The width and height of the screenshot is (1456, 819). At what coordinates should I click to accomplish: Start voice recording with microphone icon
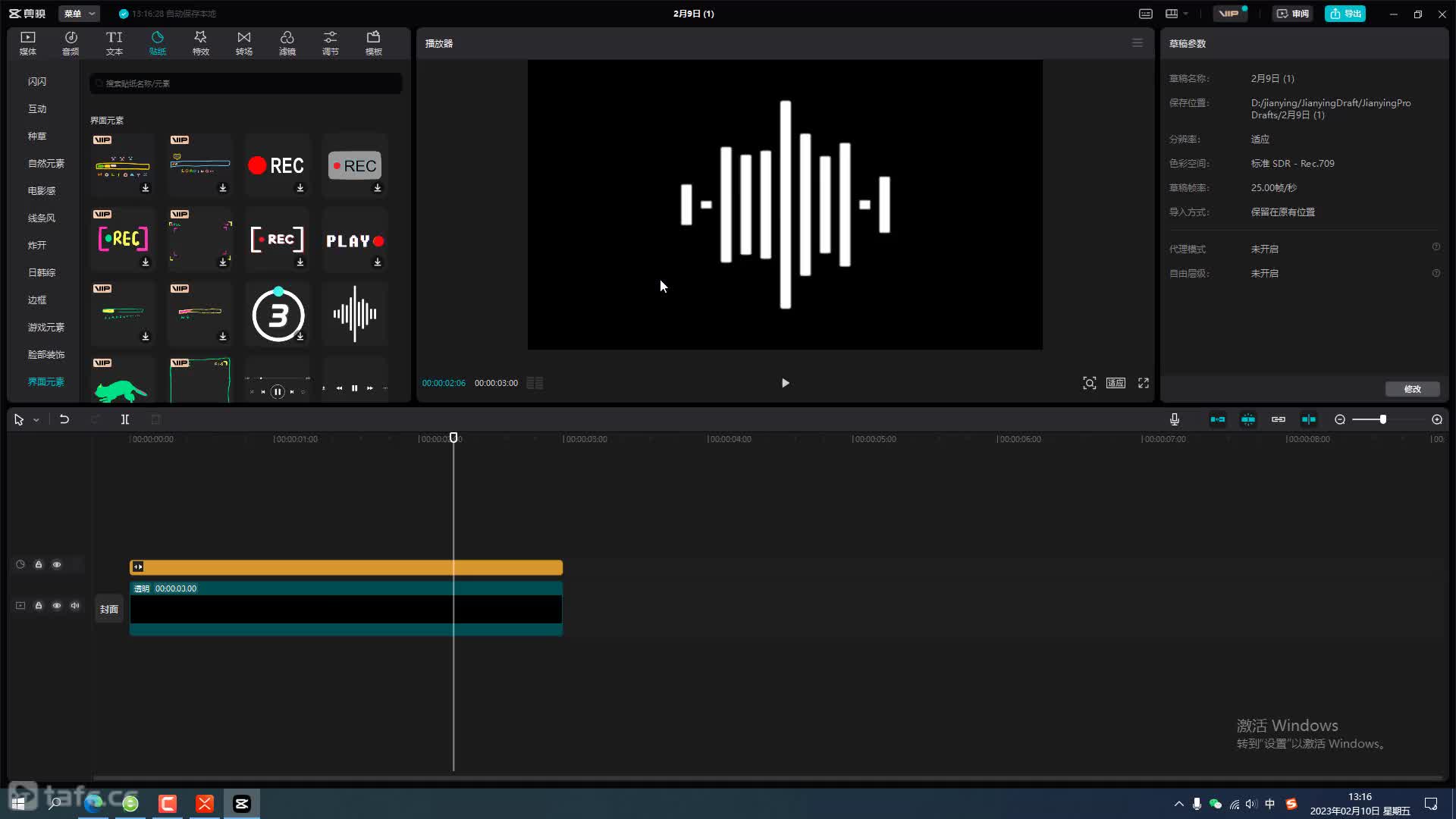tap(1174, 419)
